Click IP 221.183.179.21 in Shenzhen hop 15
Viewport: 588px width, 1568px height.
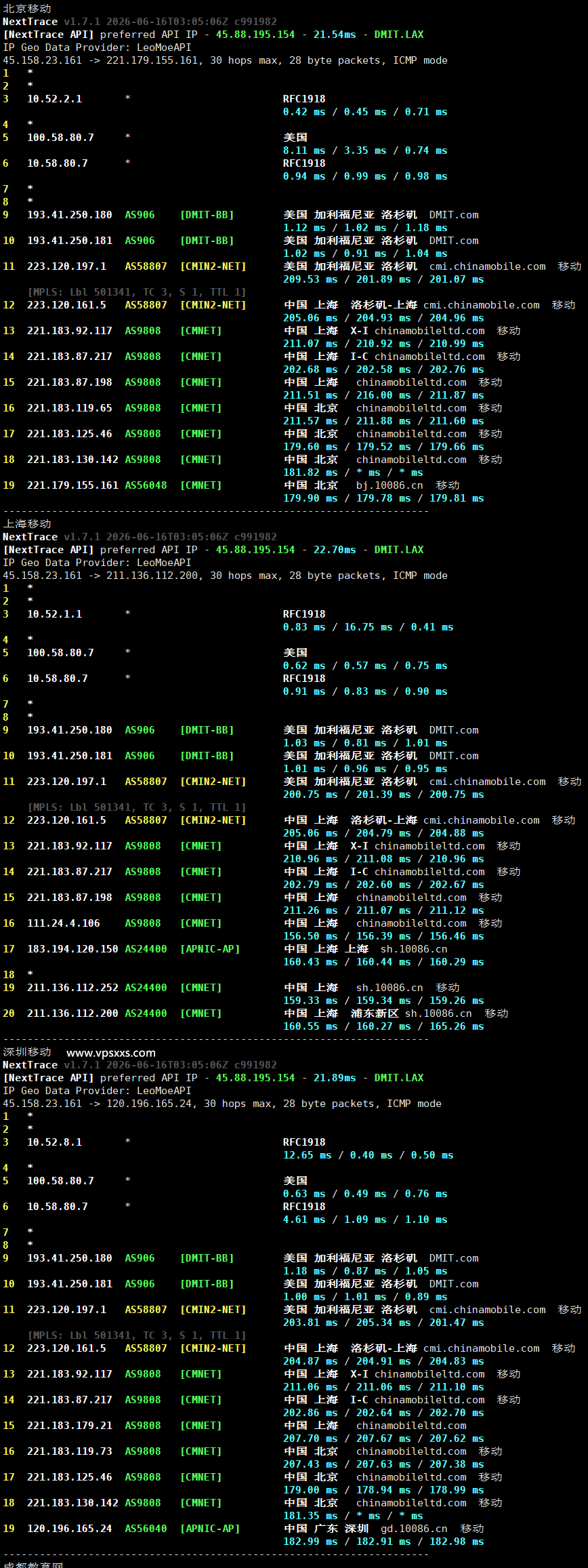[x=70, y=1426]
